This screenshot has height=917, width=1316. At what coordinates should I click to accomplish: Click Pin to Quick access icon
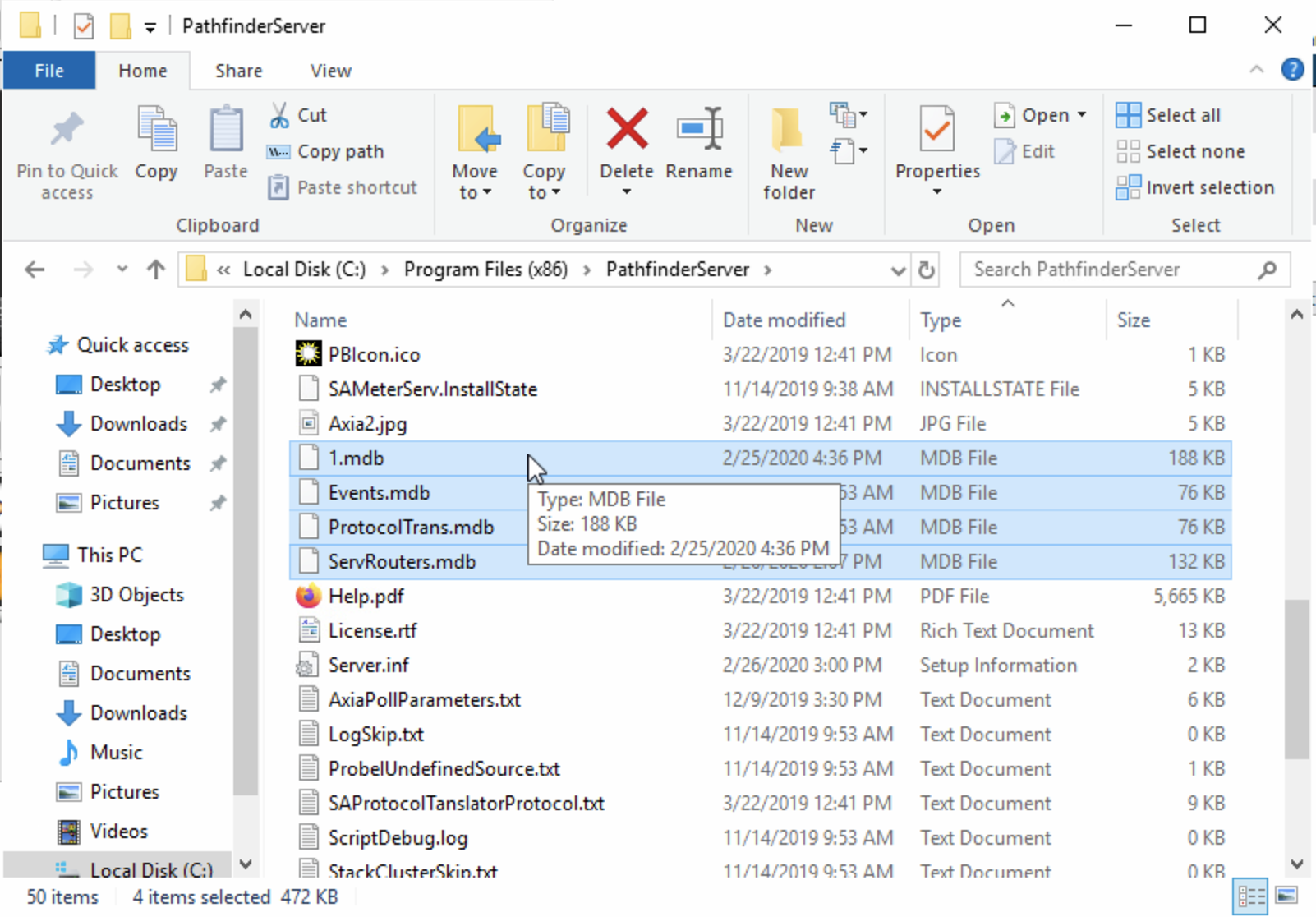[x=67, y=130]
